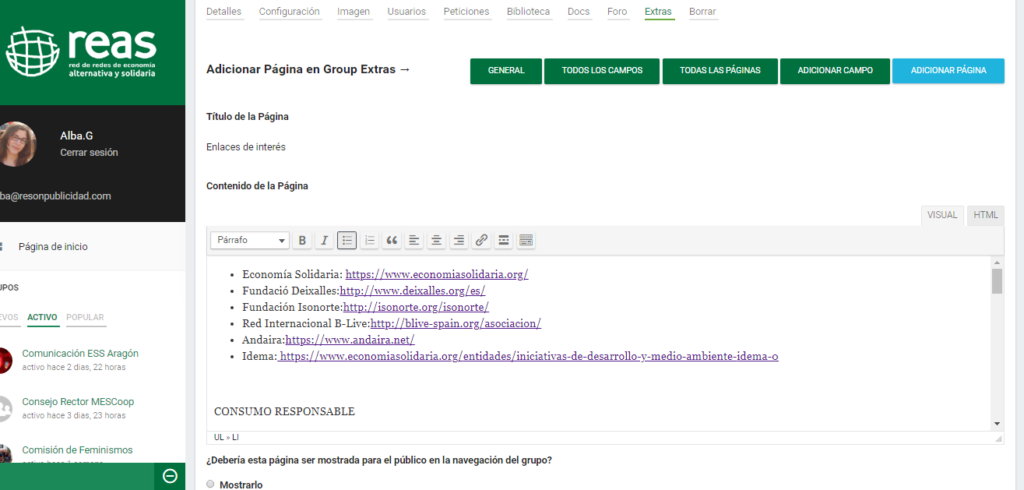Switch to numbered list formatting
The width and height of the screenshot is (1024, 490).
[369, 240]
